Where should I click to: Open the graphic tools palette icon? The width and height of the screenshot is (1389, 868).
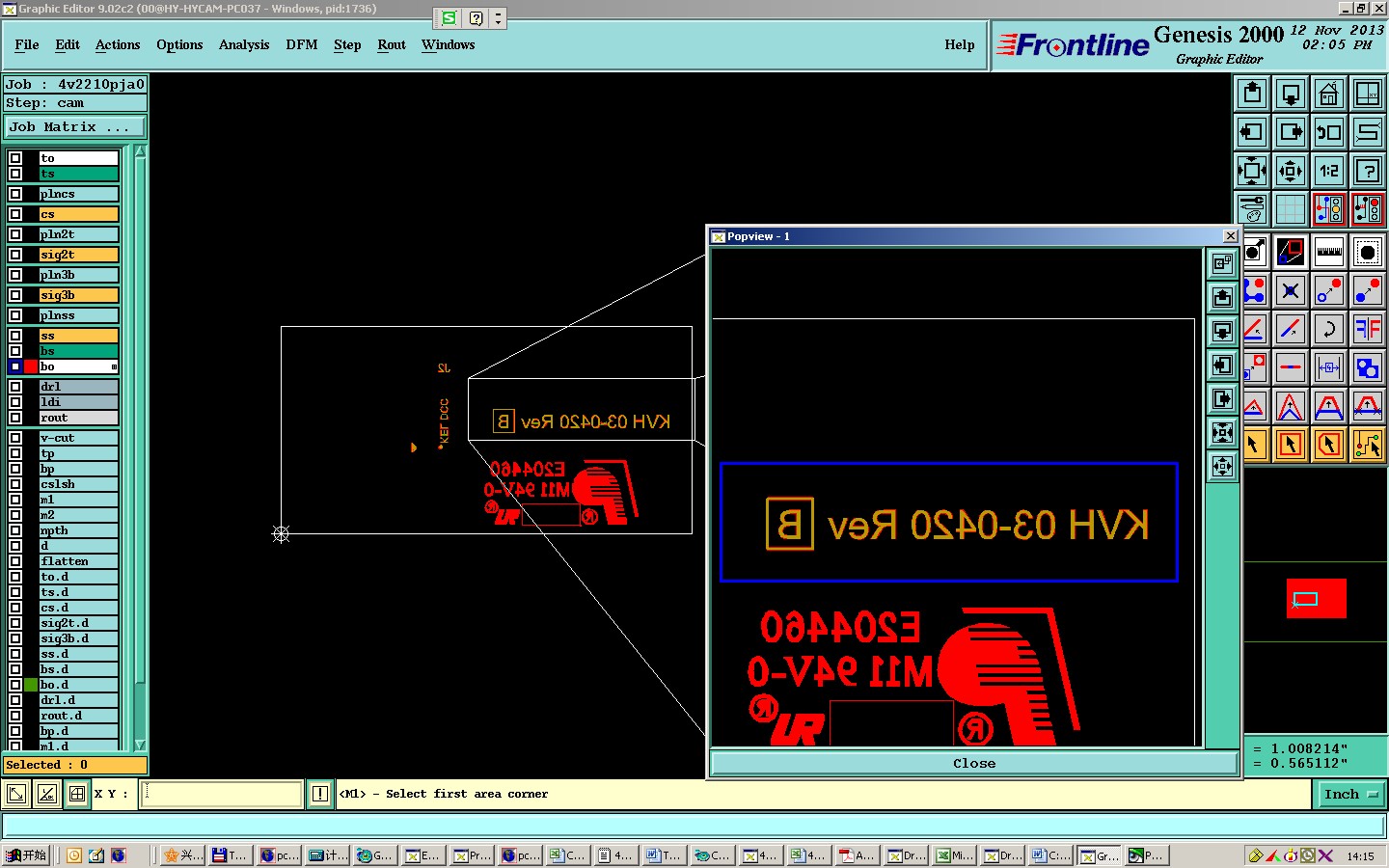pyautogui.click(x=1252, y=209)
